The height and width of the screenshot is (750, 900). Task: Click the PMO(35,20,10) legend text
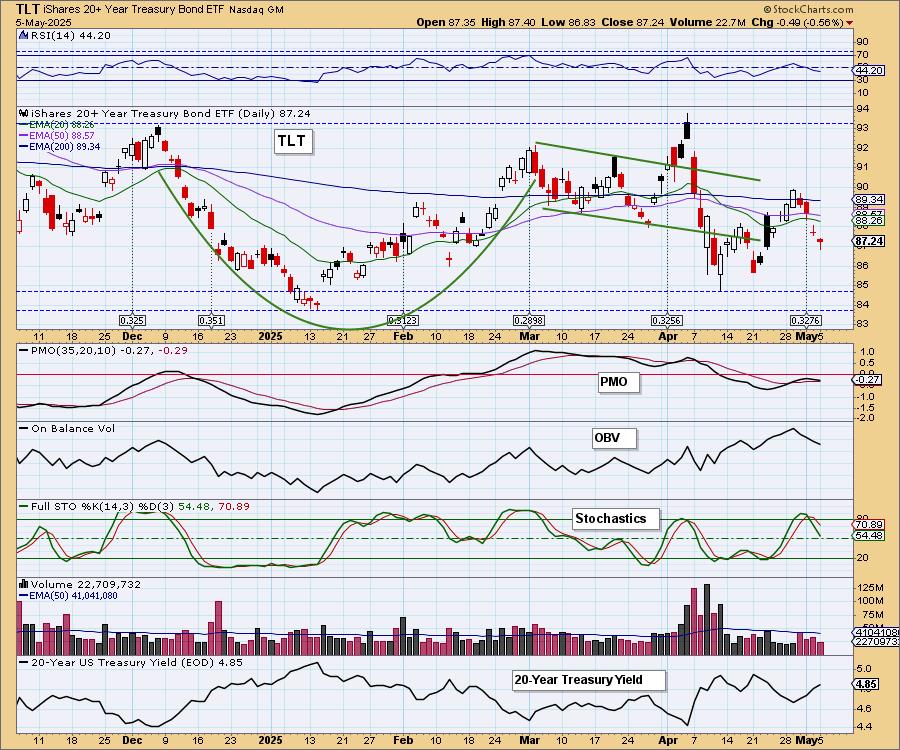coord(104,350)
